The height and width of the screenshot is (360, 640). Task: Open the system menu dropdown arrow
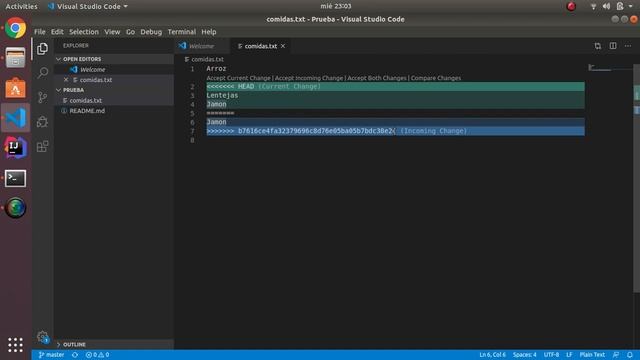(x=631, y=6)
